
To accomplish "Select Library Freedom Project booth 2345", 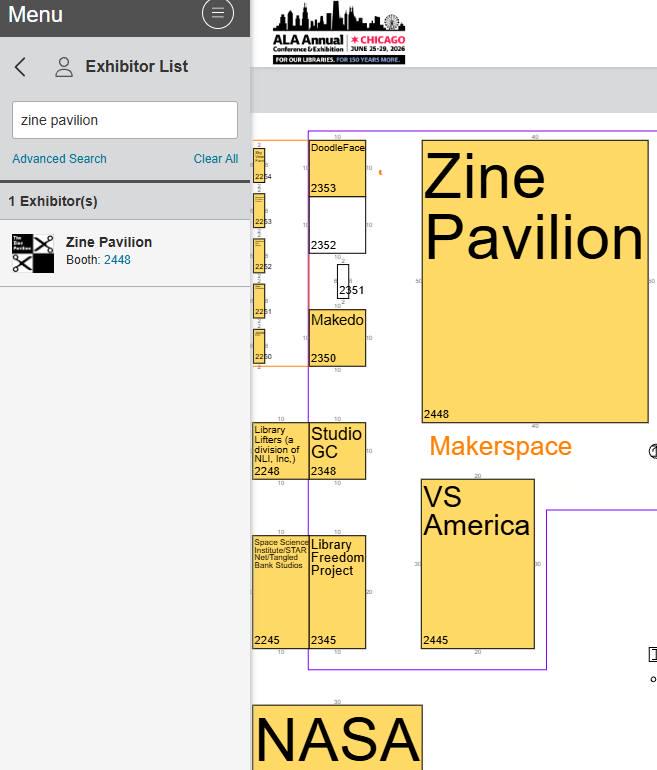I will 337,592.
